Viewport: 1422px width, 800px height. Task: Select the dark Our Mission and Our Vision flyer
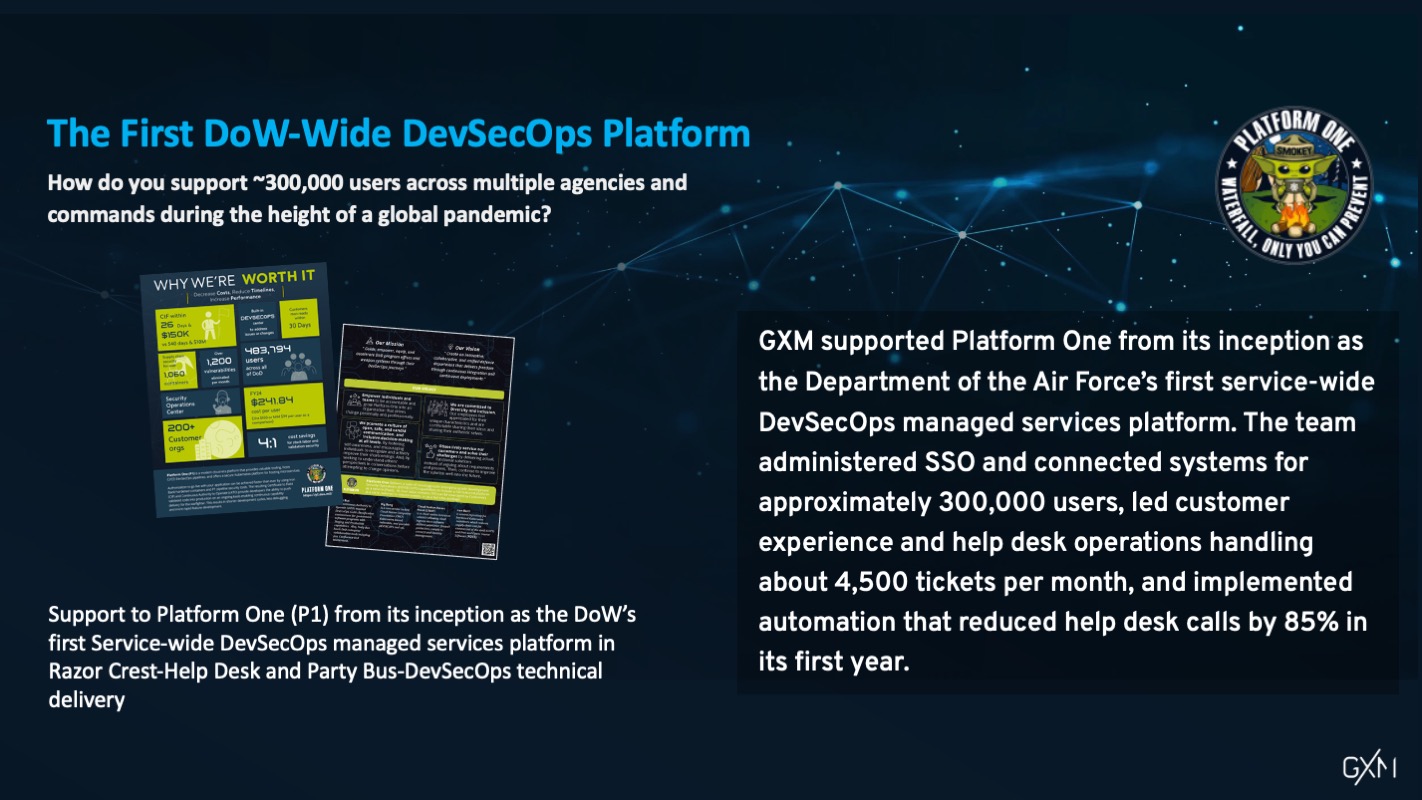pyautogui.click(x=419, y=441)
